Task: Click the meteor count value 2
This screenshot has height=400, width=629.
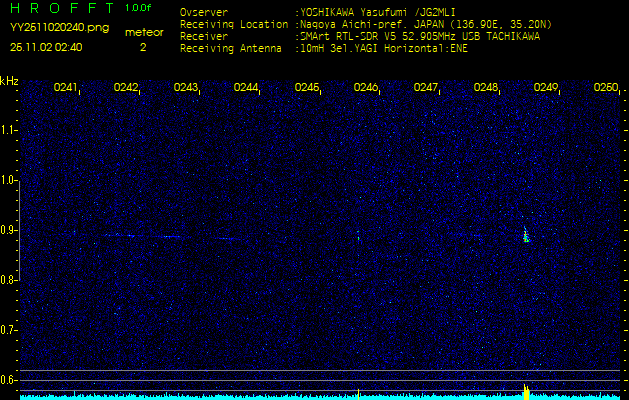Action: tap(142, 46)
